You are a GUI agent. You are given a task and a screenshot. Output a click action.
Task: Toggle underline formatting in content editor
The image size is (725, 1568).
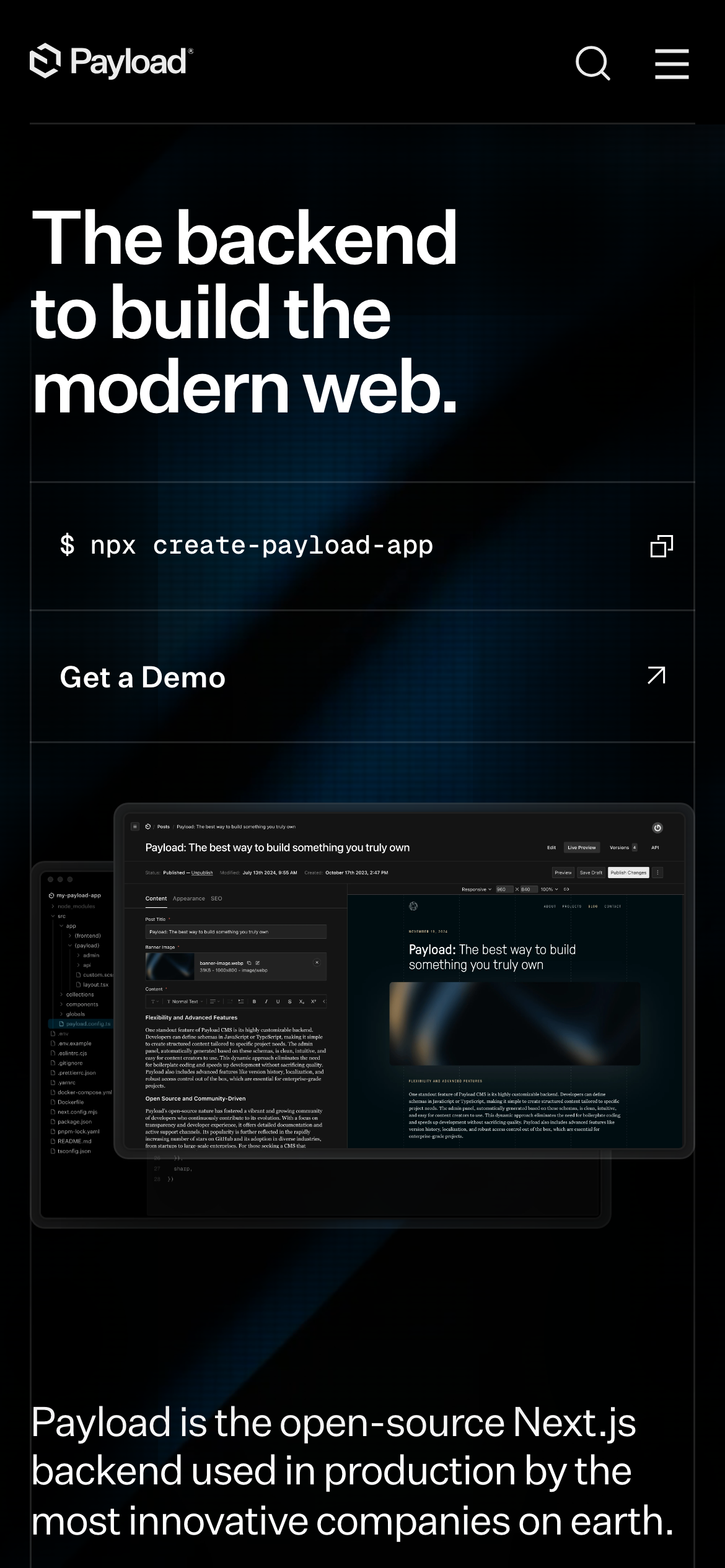pyautogui.click(x=278, y=1001)
